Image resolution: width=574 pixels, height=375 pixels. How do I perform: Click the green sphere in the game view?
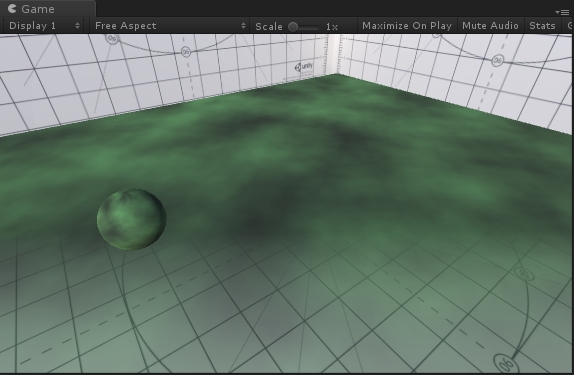coord(131,219)
